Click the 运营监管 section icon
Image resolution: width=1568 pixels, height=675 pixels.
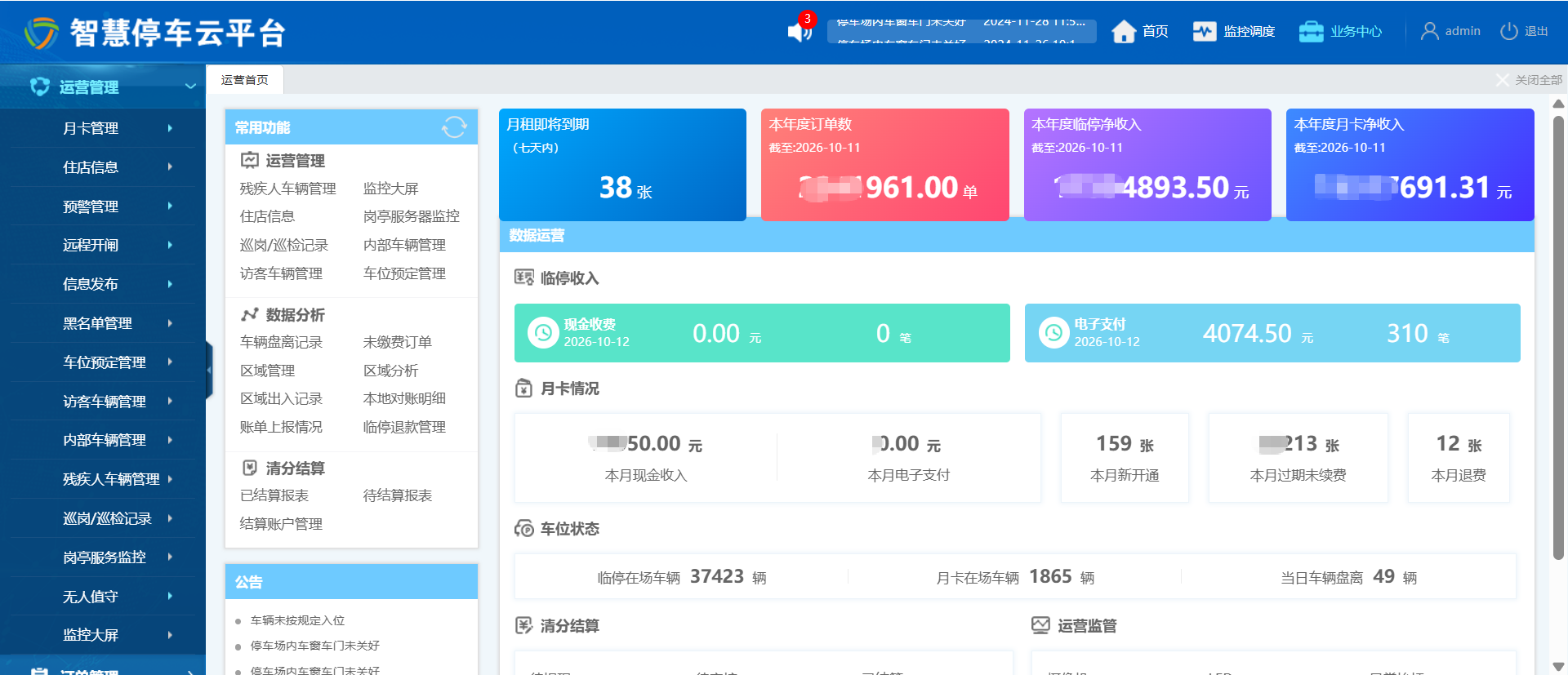click(x=1040, y=625)
